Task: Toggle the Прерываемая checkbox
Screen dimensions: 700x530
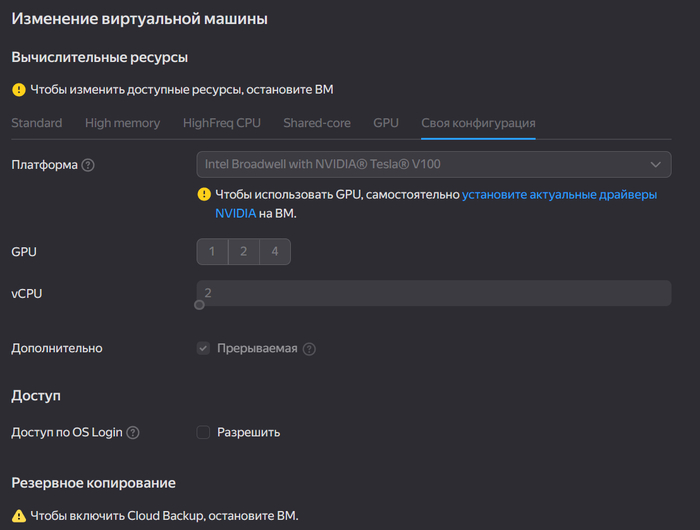Action: pos(203,348)
